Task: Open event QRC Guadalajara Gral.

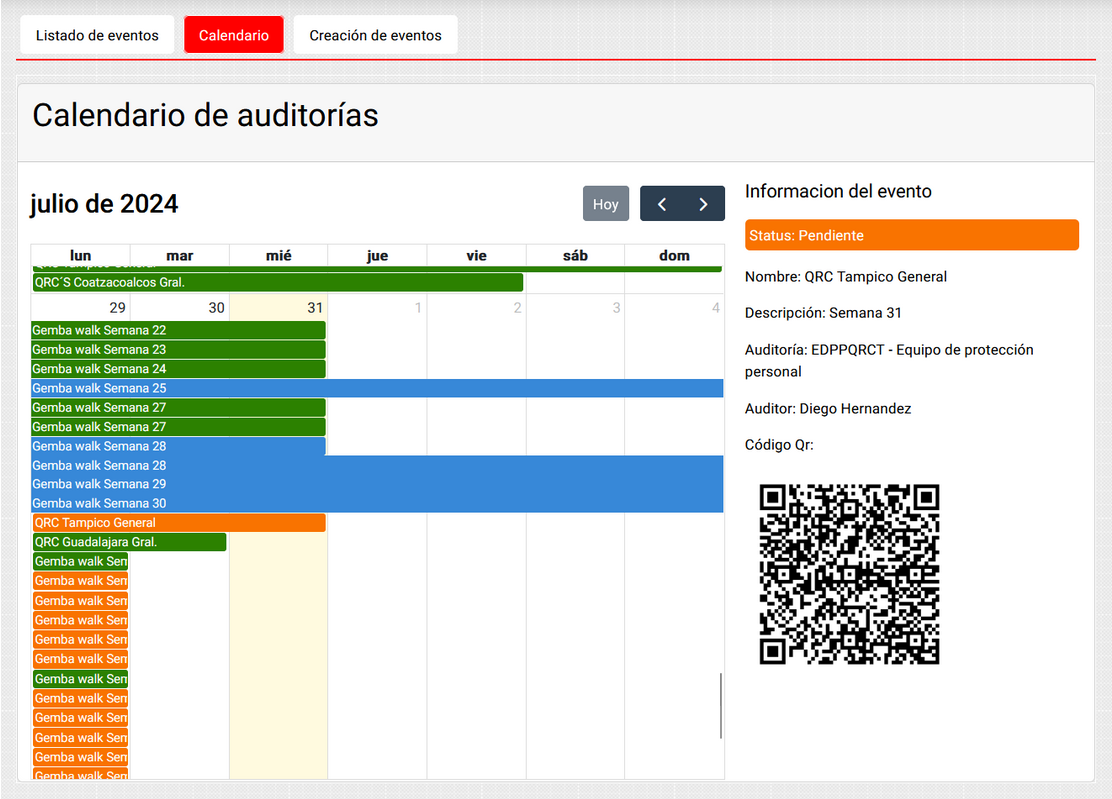Action: coord(129,542)
